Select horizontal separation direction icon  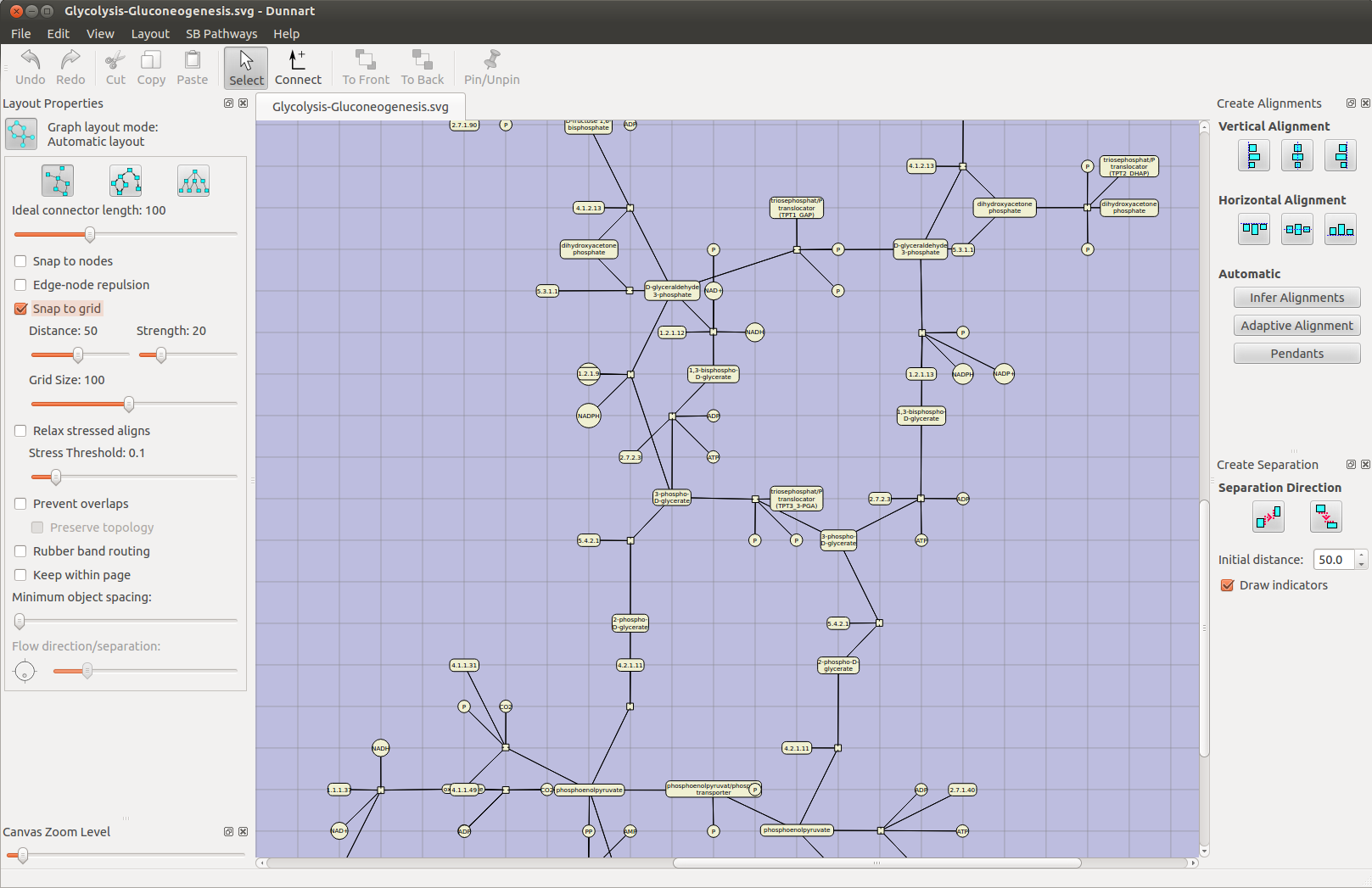1268,516
